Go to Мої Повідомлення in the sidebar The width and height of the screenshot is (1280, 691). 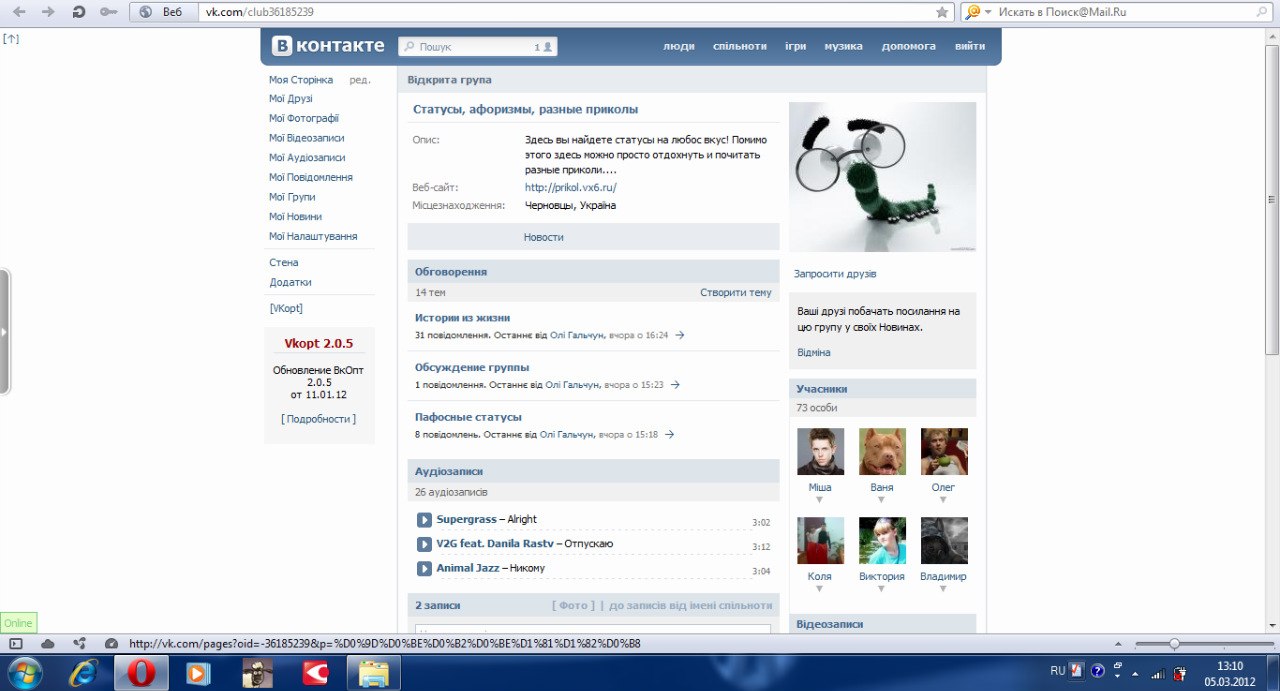tap(310, 177)
